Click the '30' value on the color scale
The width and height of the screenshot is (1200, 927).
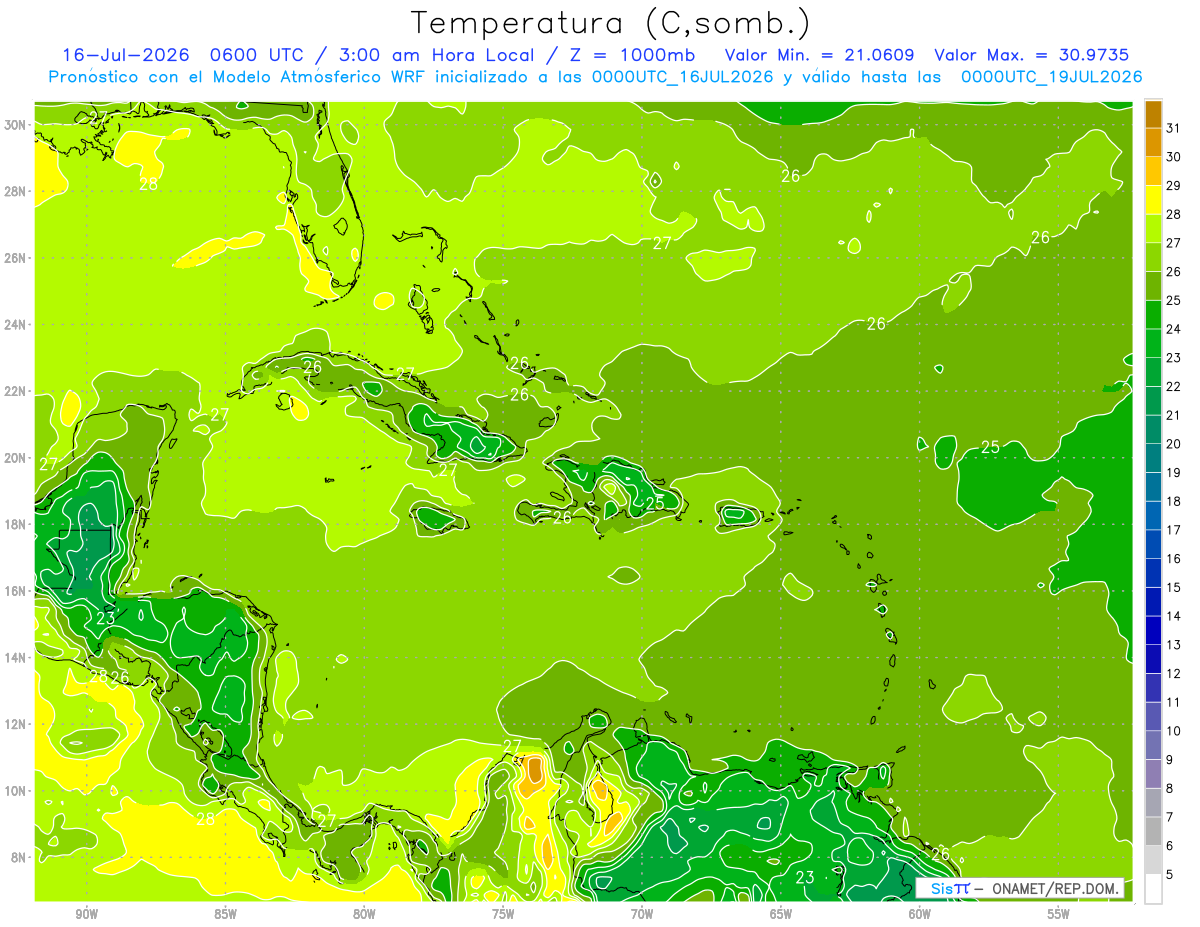point(1174,157)
